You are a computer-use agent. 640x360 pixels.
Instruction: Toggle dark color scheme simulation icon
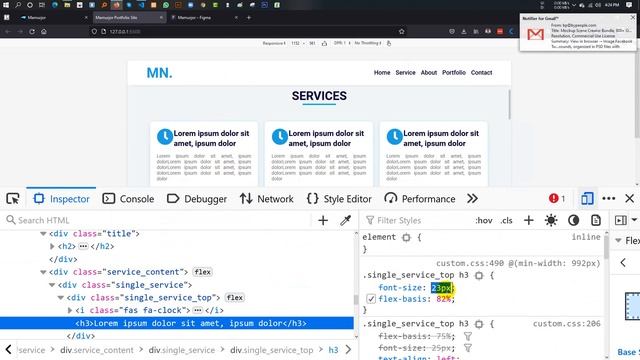(x=573, y=220)
